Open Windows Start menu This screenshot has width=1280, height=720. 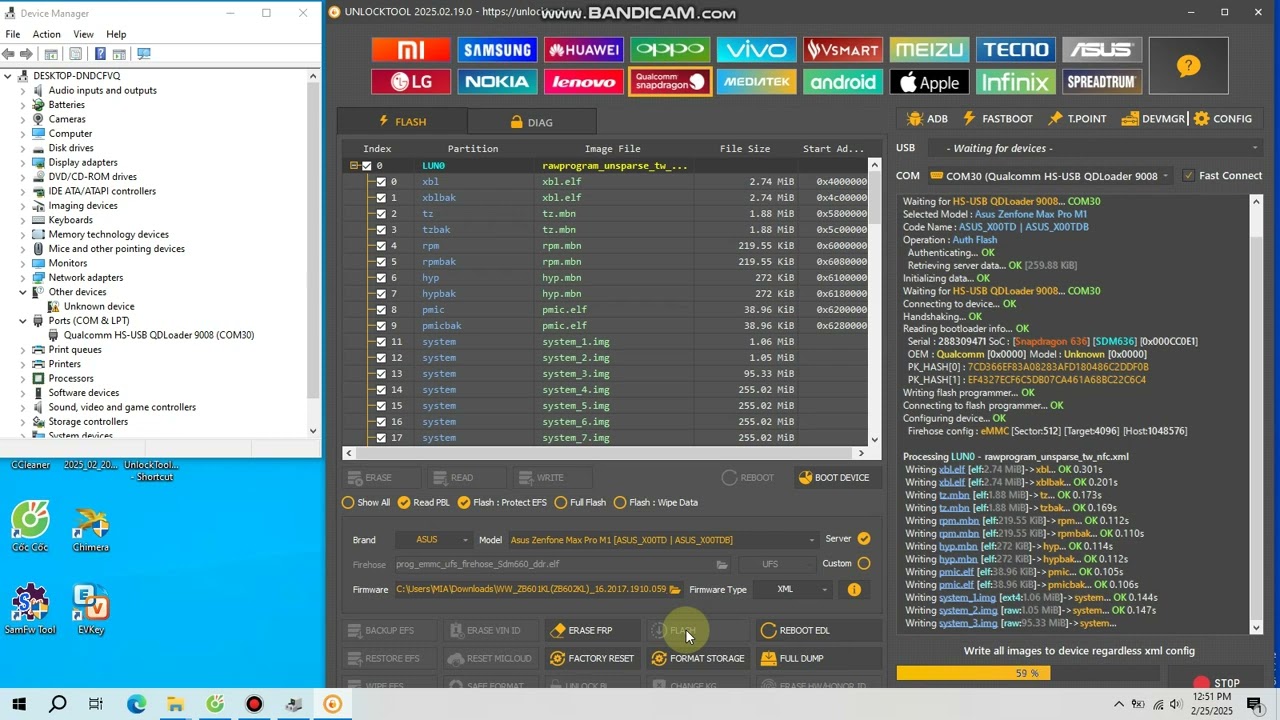19,704
